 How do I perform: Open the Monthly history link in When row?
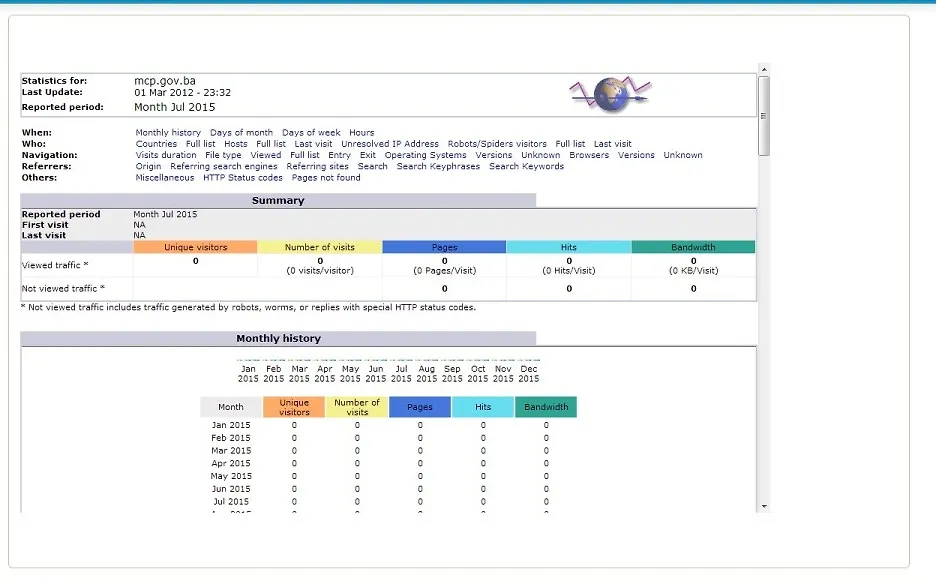(x=168, y=133)
